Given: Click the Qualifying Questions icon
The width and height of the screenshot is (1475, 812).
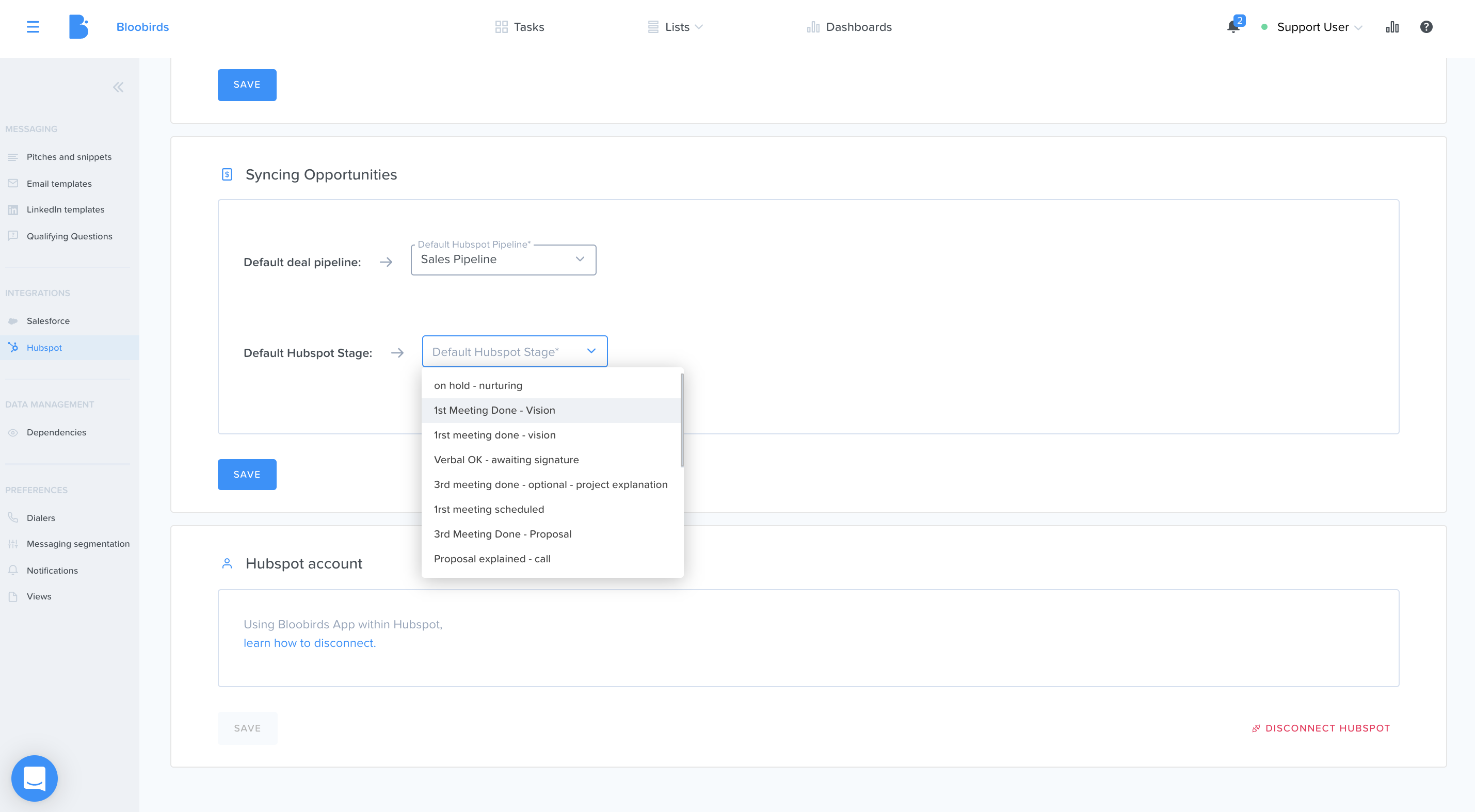Looking at the screenshot, I should 12,236.
